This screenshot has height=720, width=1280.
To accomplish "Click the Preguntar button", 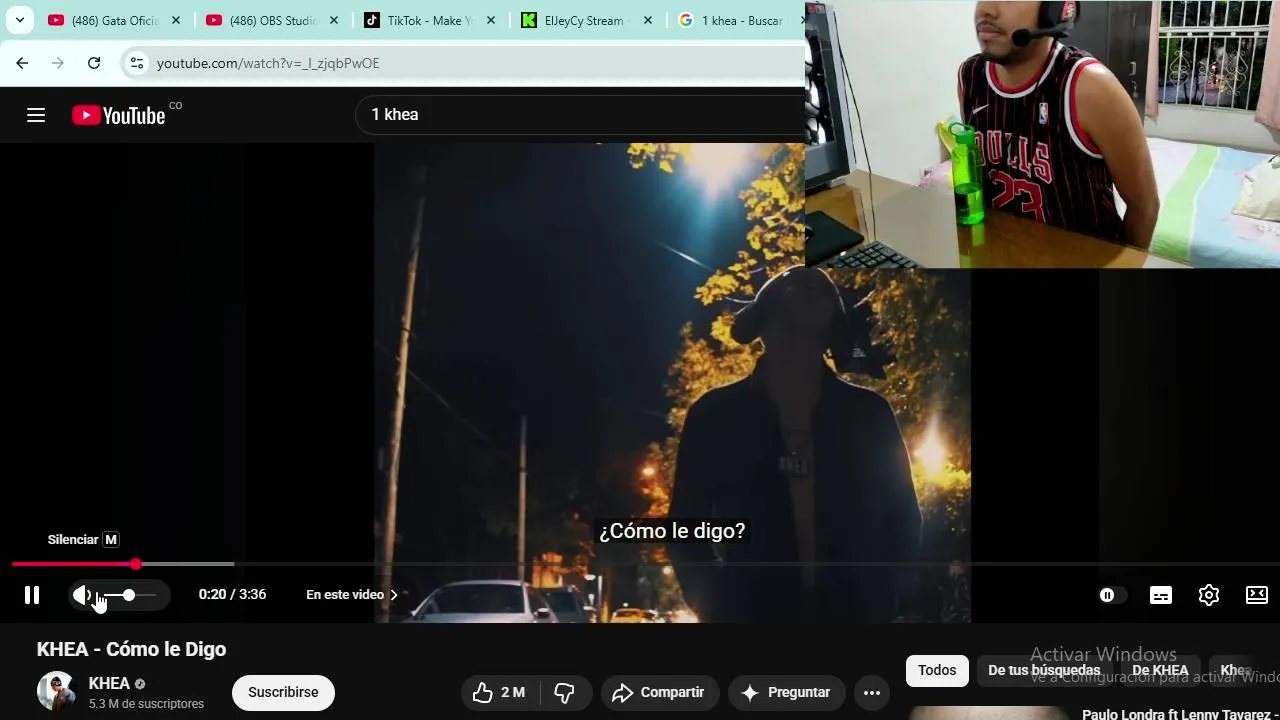I will [x=786, y=692].
